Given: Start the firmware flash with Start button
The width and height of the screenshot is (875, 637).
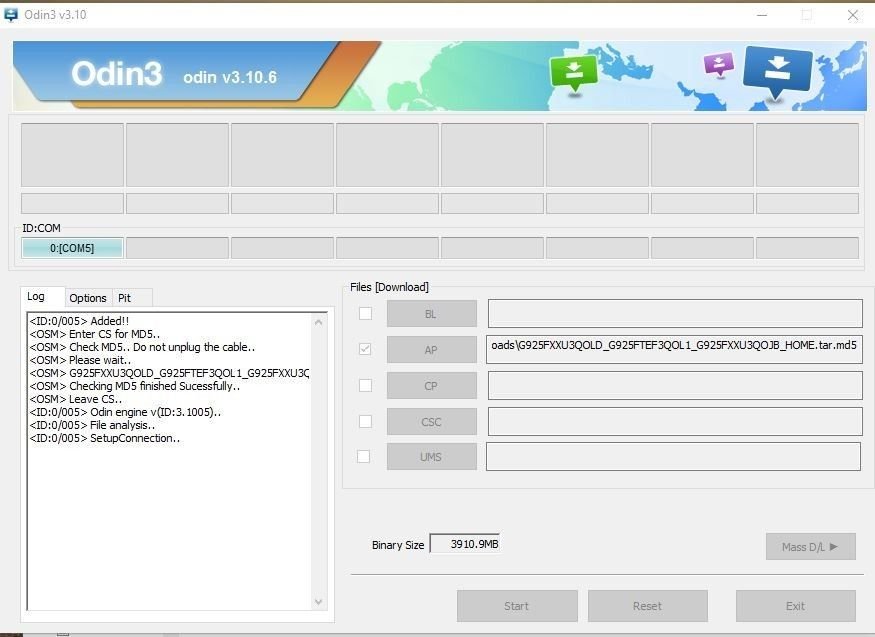Looking at the screenshot, I should coord(517,606).
